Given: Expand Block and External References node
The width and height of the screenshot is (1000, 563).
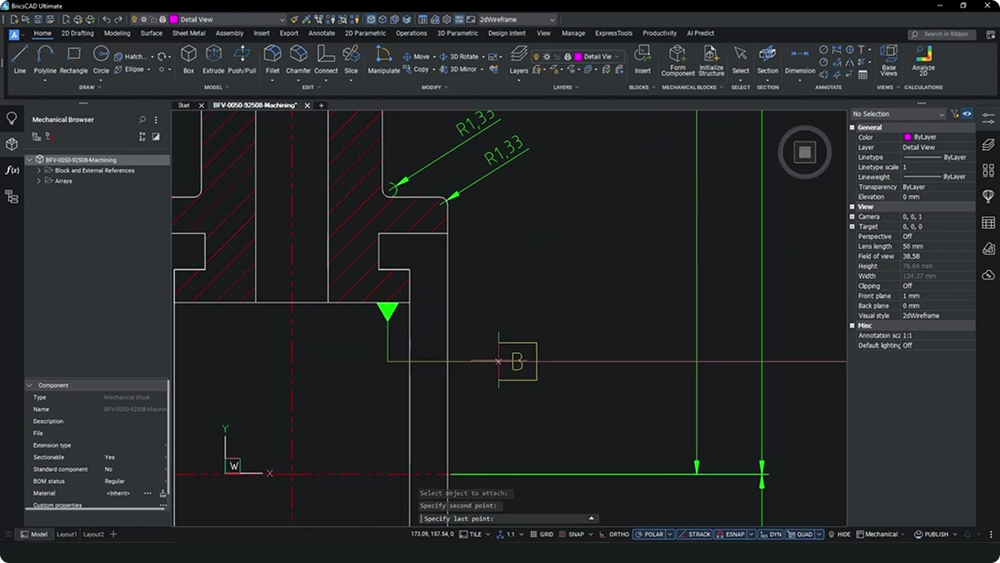Looking at the screenshot, I should coord(39,171).
